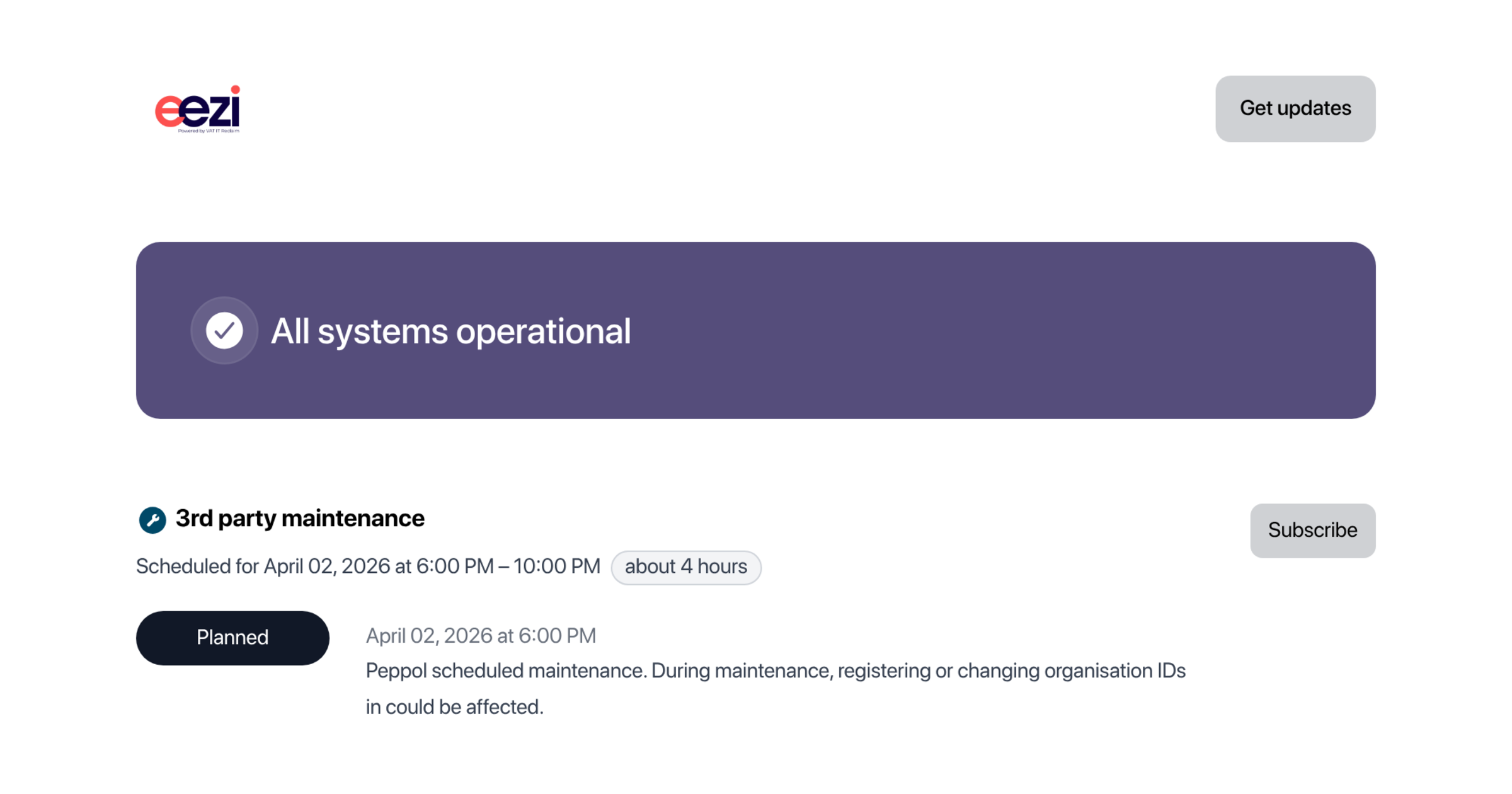Click the eezi logo
The height and width of the screenshot is (794, 1512).
click(x=198, y=110)
